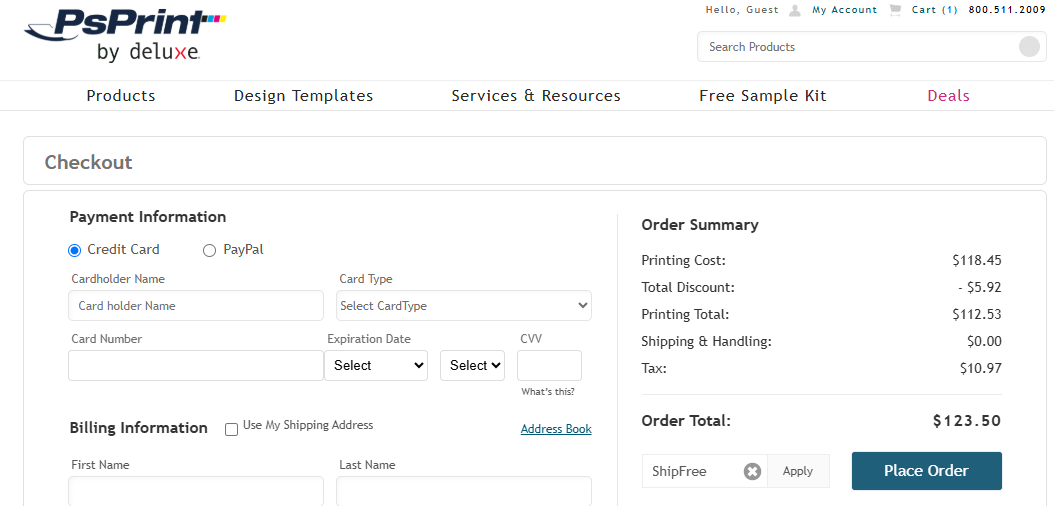Clear the ShipFree promo code with the X icon
1054x506 pixels.
[x=752, y=472]
